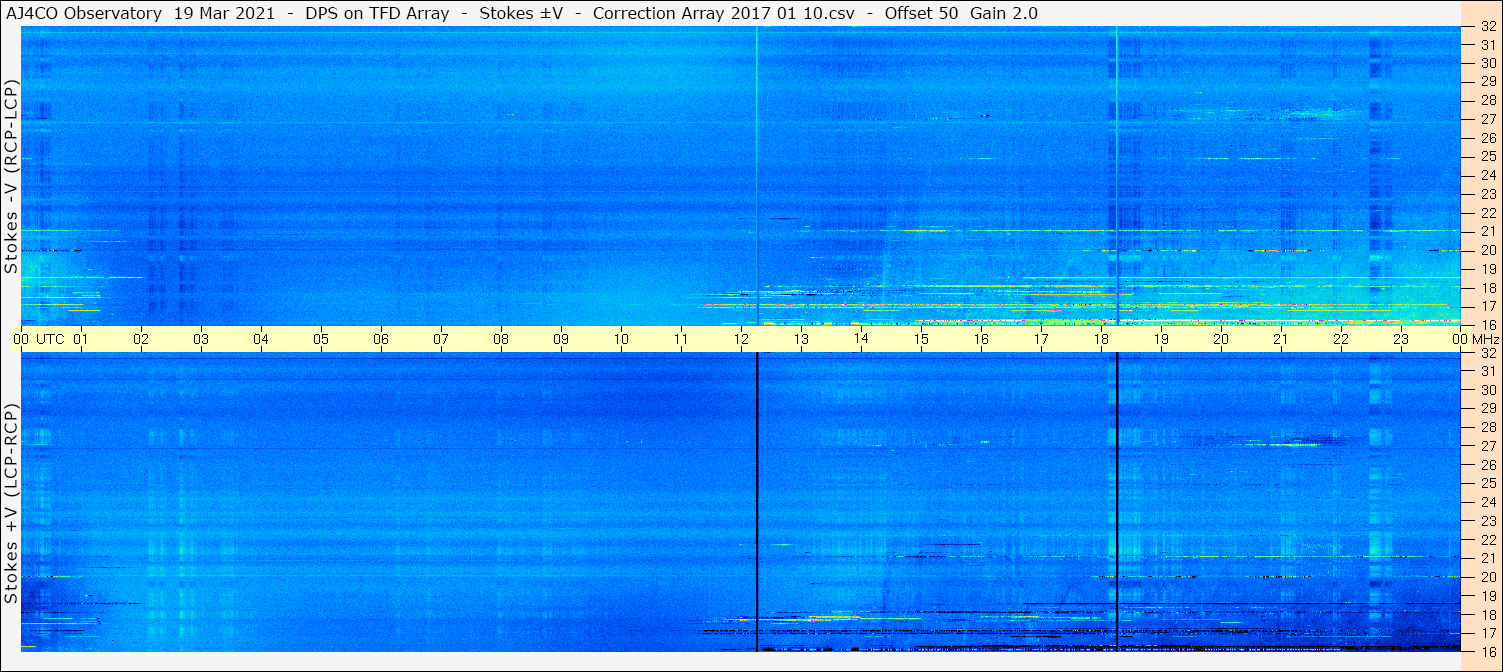Pick the 18 MHz label of the Stokes -V panel
1503x672 pixels.
1487,288
